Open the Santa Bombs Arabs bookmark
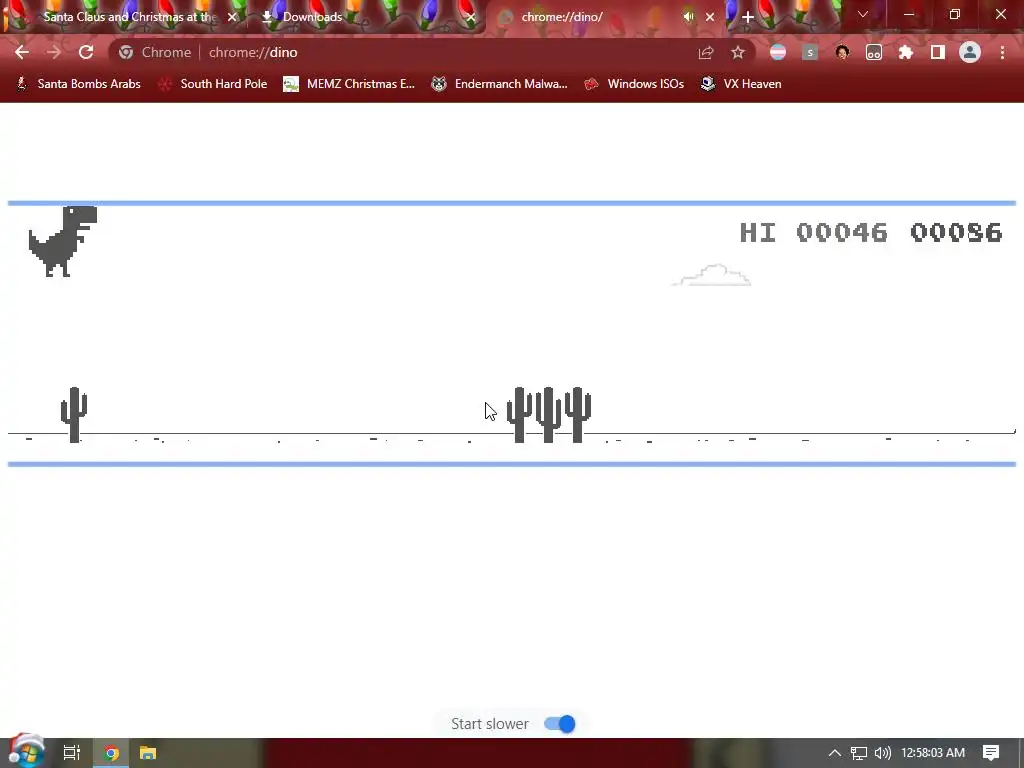 pyautogui.click(x=78, y=84)
